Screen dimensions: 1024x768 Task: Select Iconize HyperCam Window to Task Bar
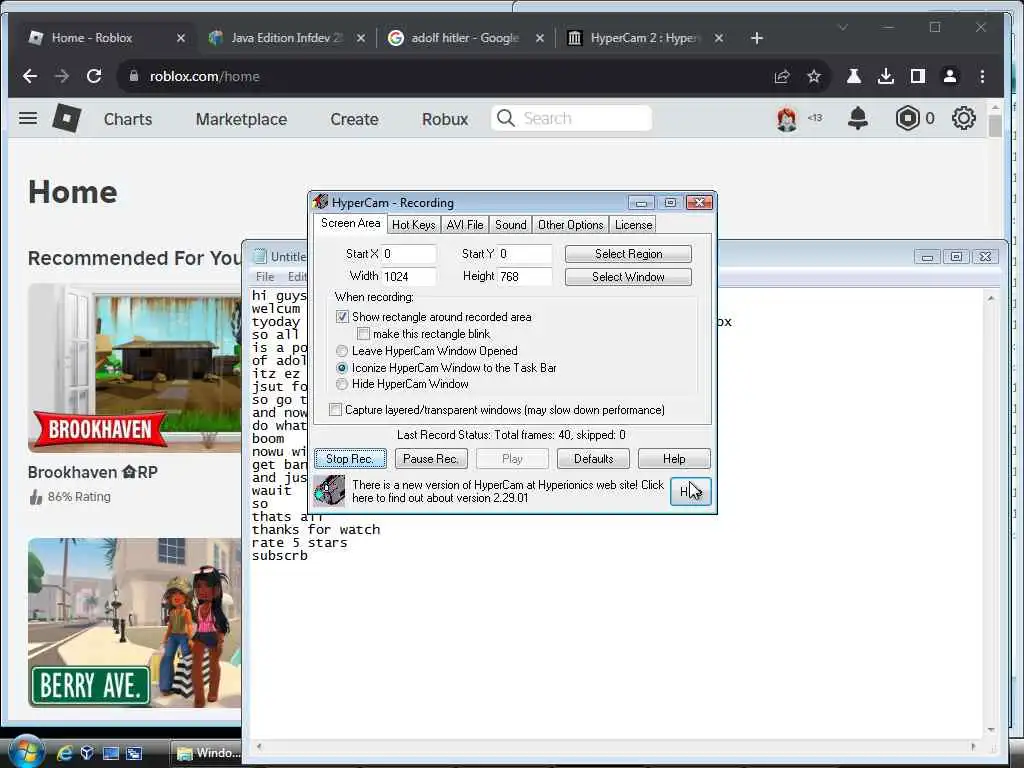pos(342,368)
